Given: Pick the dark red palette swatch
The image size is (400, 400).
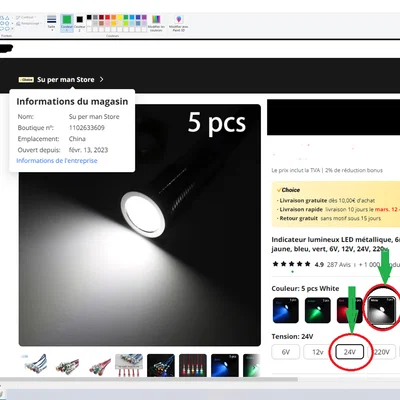Looking at the screenshot, I should click(101, 17).
